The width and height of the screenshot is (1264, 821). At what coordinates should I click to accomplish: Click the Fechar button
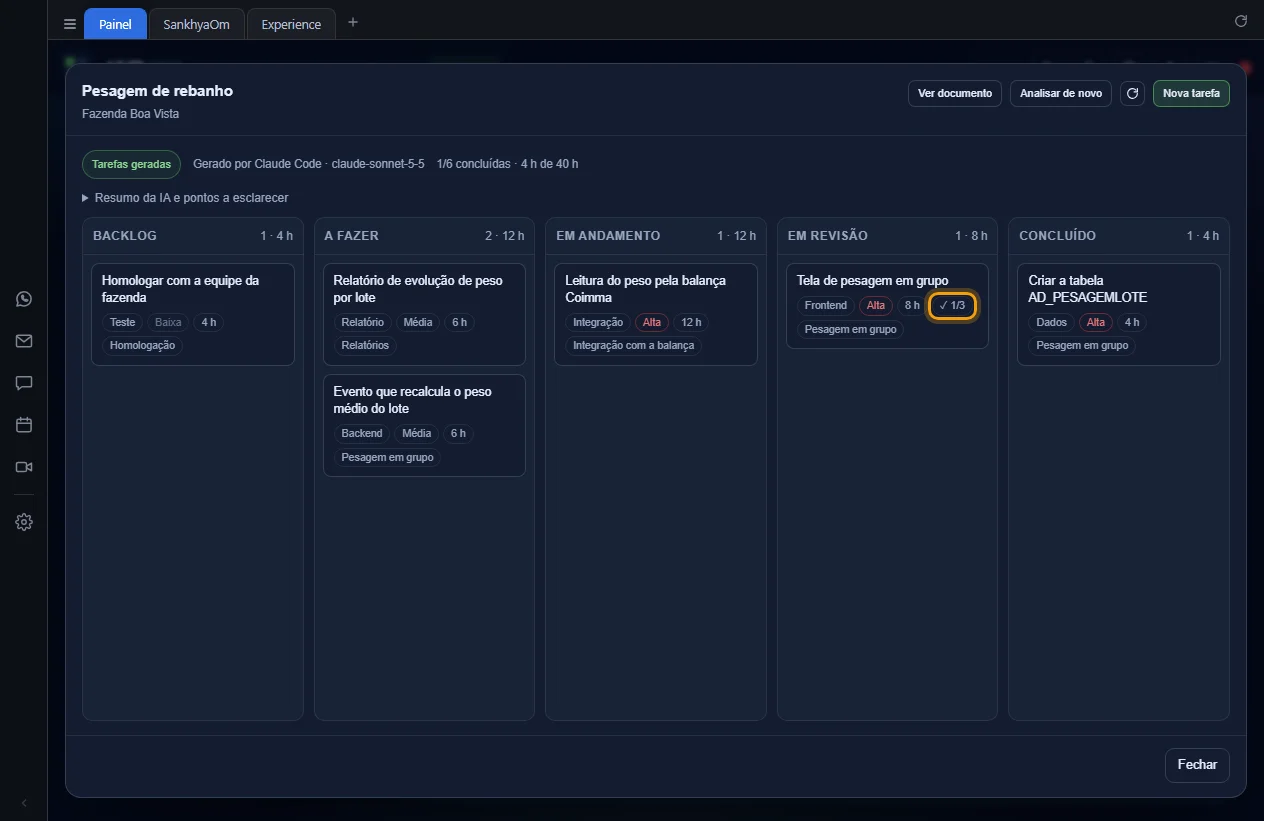[x=1197, y=765]
